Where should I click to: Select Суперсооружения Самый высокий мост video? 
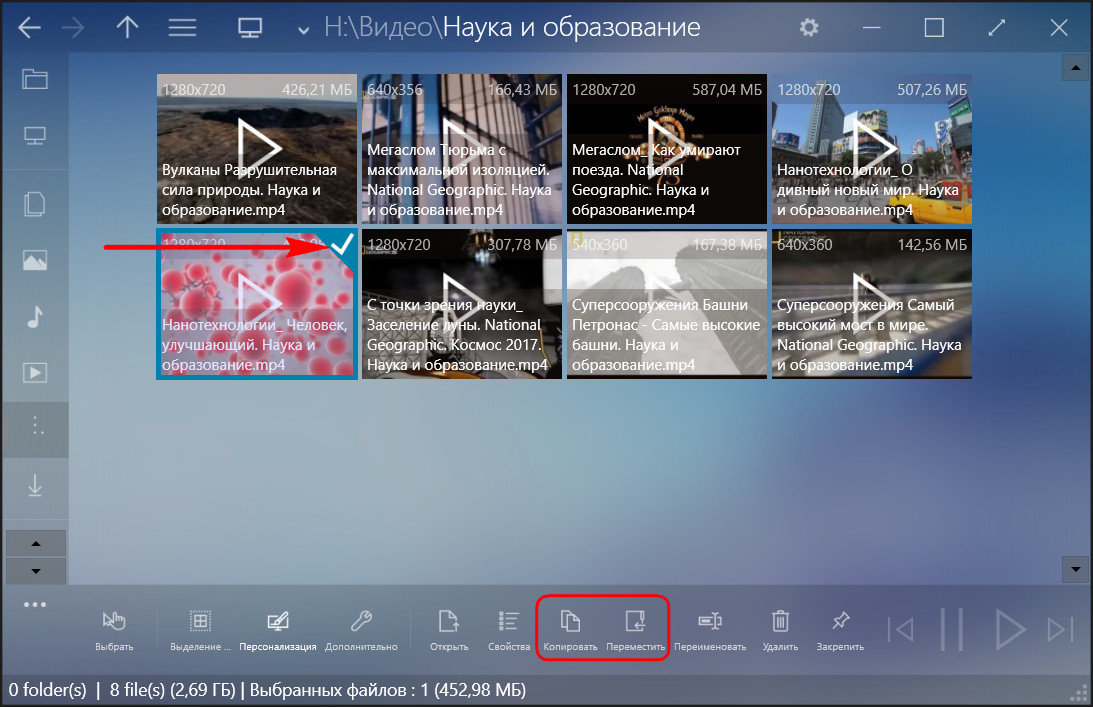tap(871, 304)
